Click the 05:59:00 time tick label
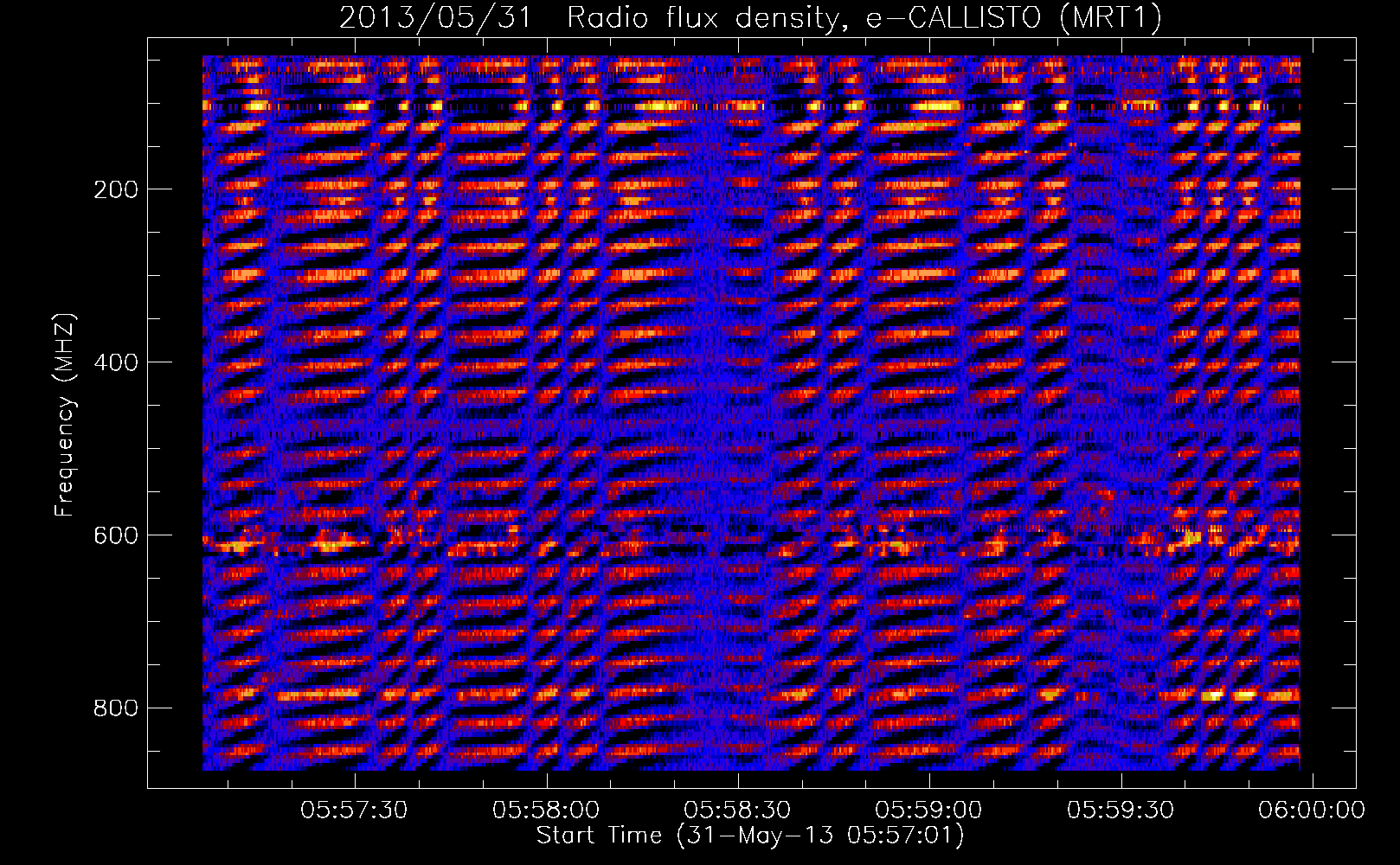The image size is (1400, 865). tap(928, 811)
